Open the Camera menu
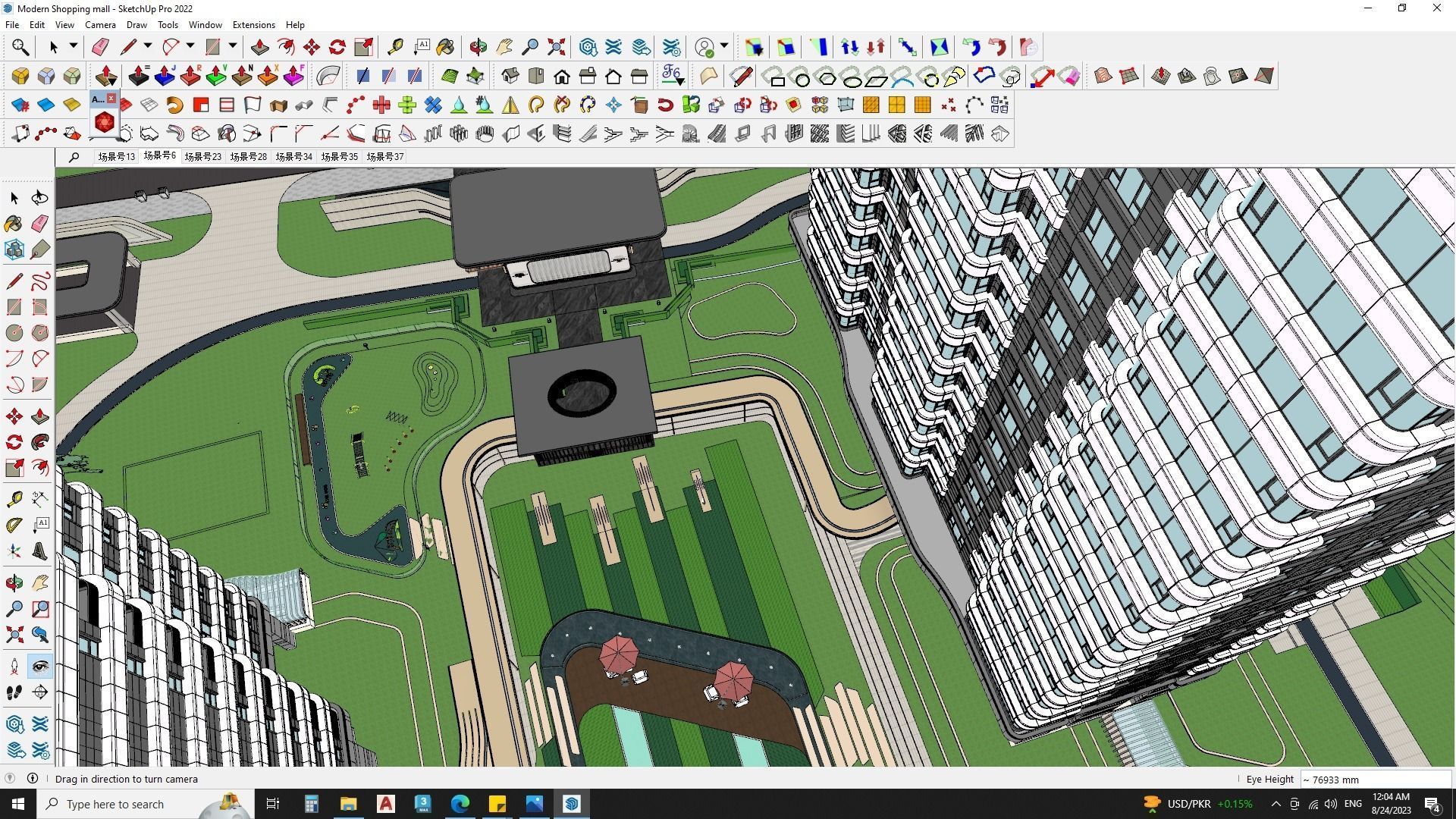 tap(100, 24)
